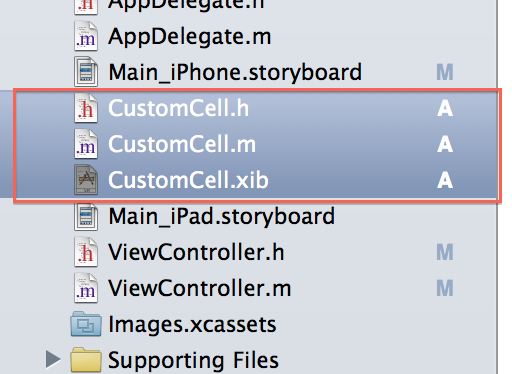This screenshot has width=512, height=374.
Task: Open the Supporting Files folder
Action: point(86,360)
